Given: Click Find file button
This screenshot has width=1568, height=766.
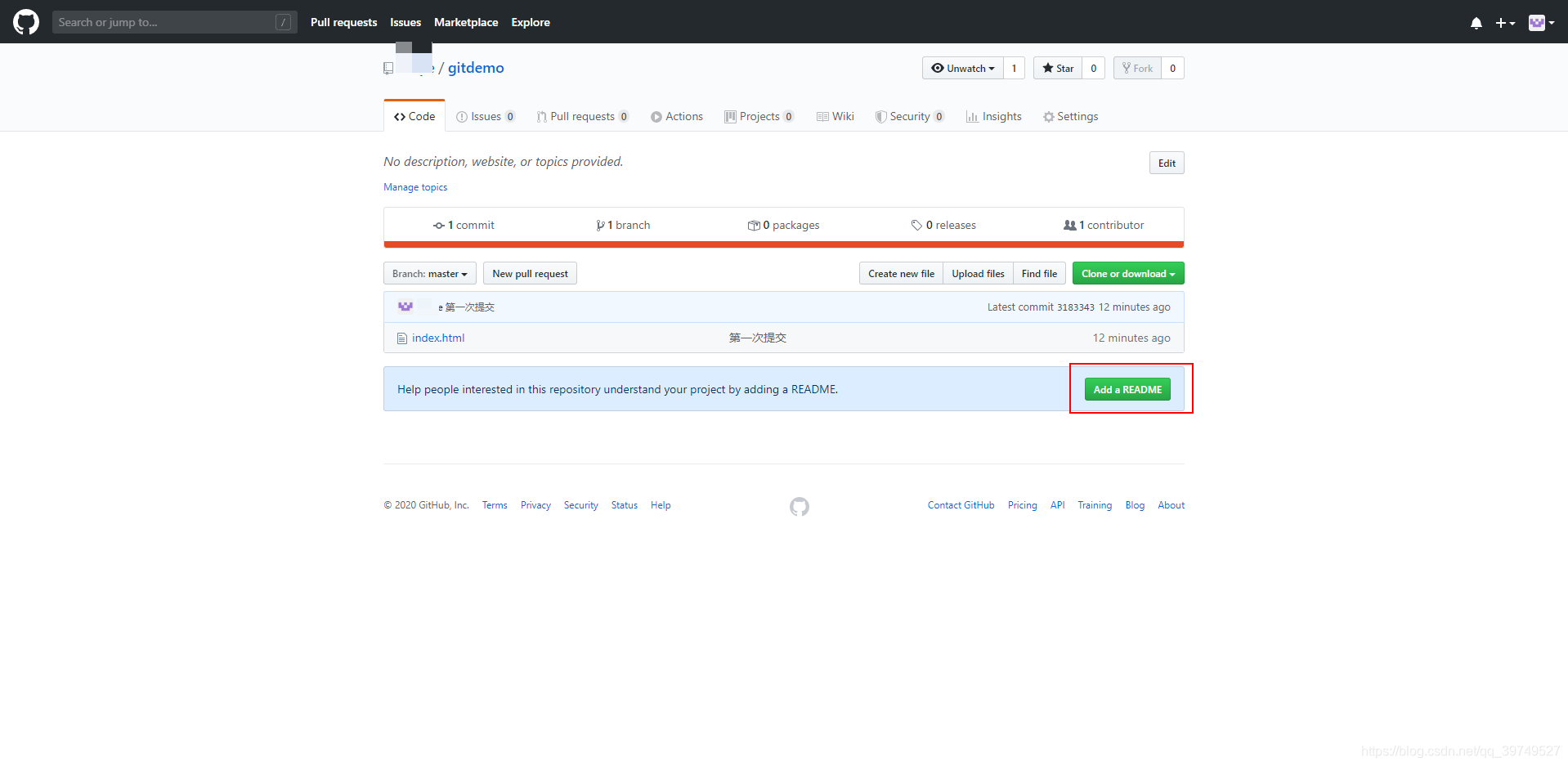Looking at the screenshot, I should [x=1039, y=273].
